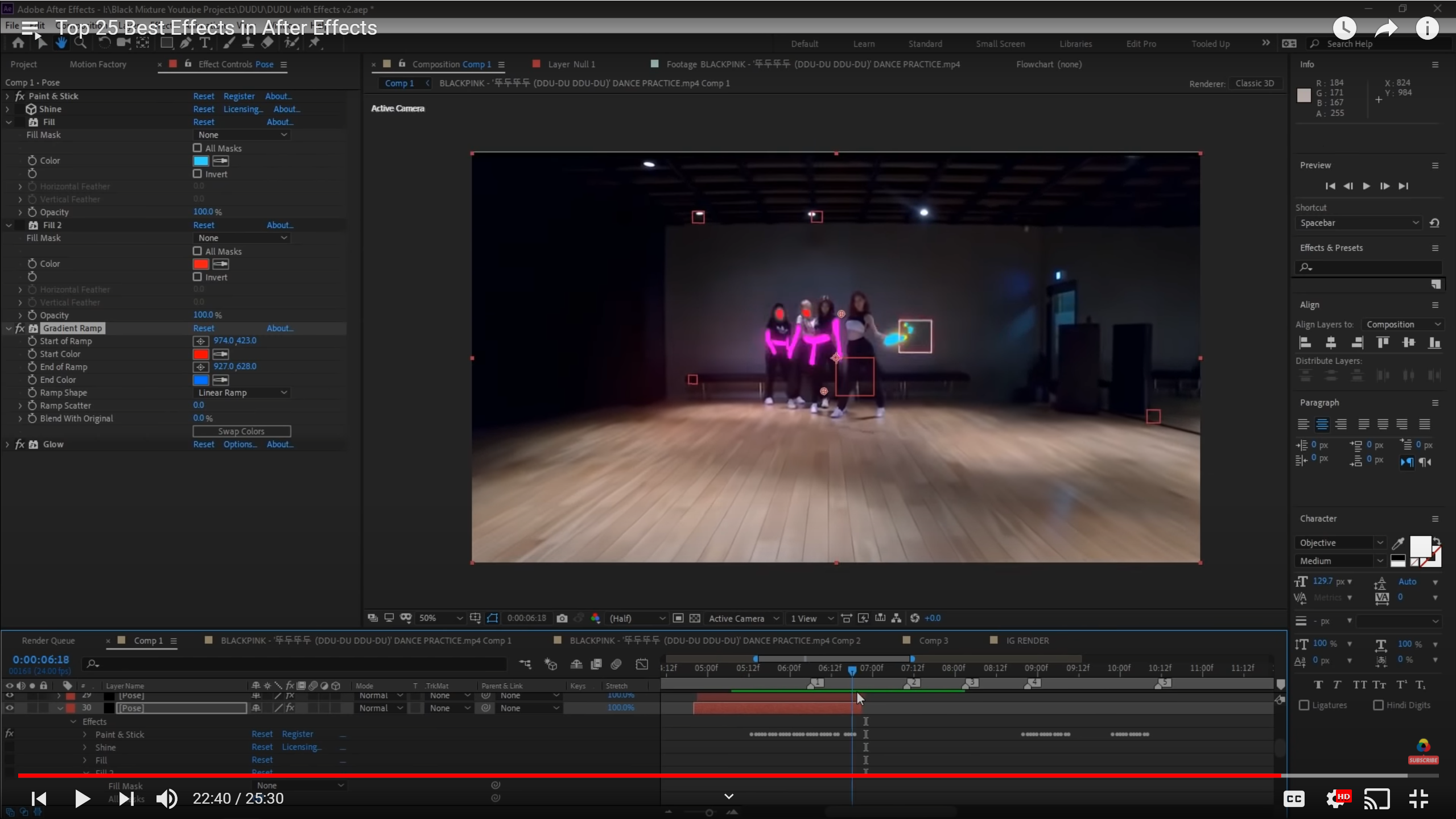The image size is (1456, 819).
Task: Click the Start Color eyedropper button
Action: tap(221, 354)
